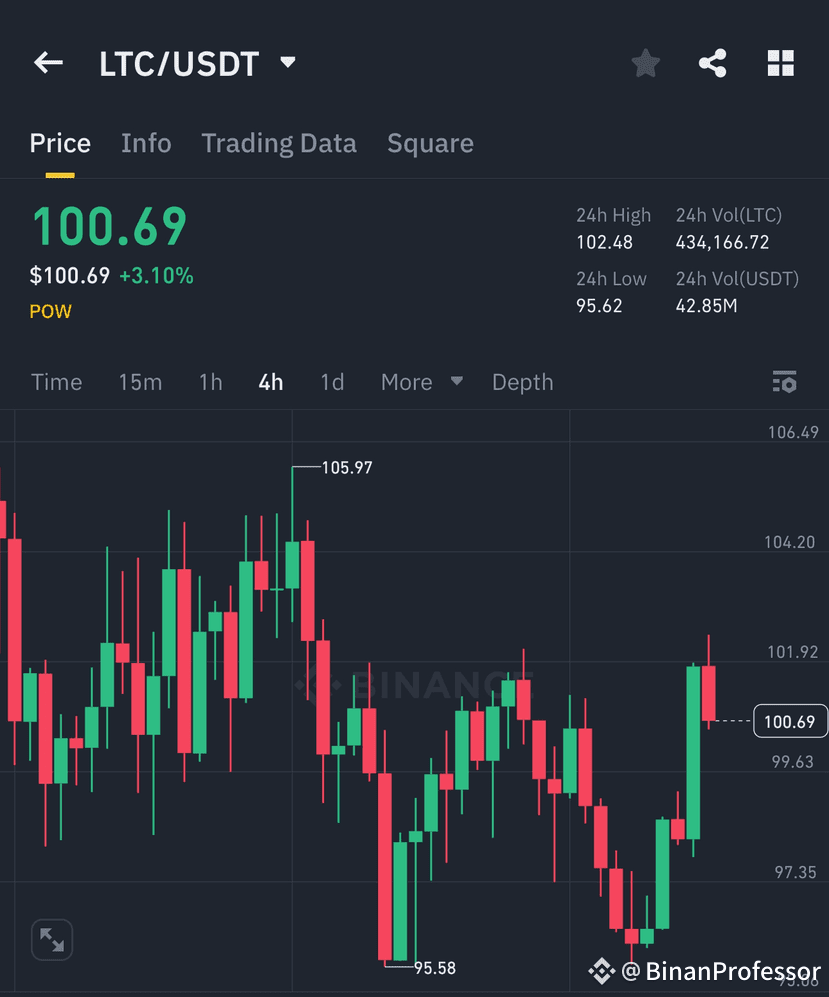Viewport: 829px width, 997px height.
Task: Click the POW token tag
Action: click(50, 311)
